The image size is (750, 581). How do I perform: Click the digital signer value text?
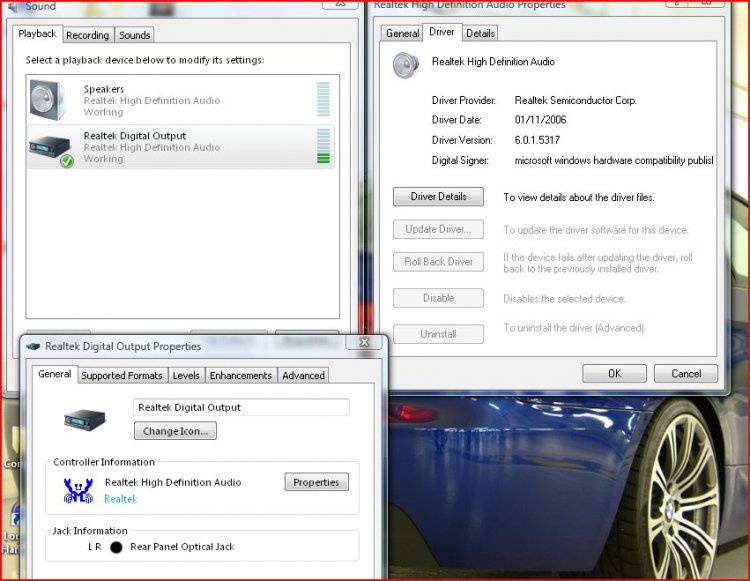coord(614,160)
